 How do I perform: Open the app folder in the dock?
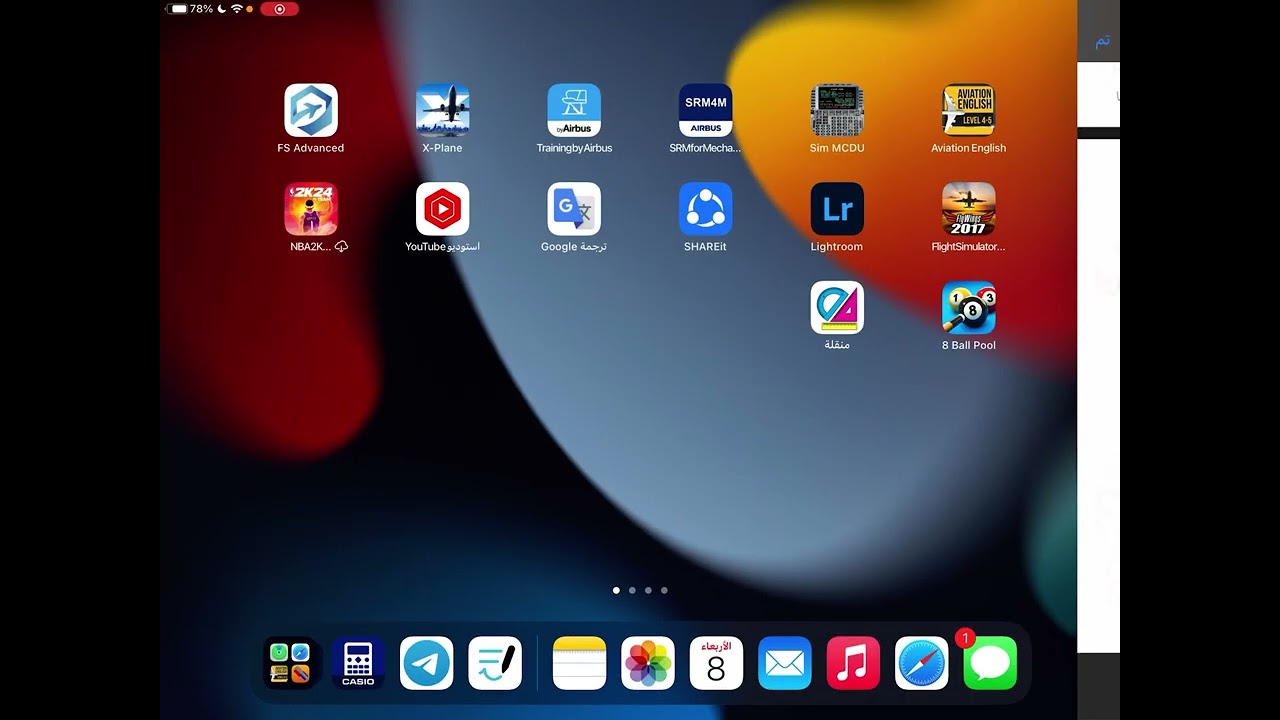pyautogui.click(x=290, y=663)
